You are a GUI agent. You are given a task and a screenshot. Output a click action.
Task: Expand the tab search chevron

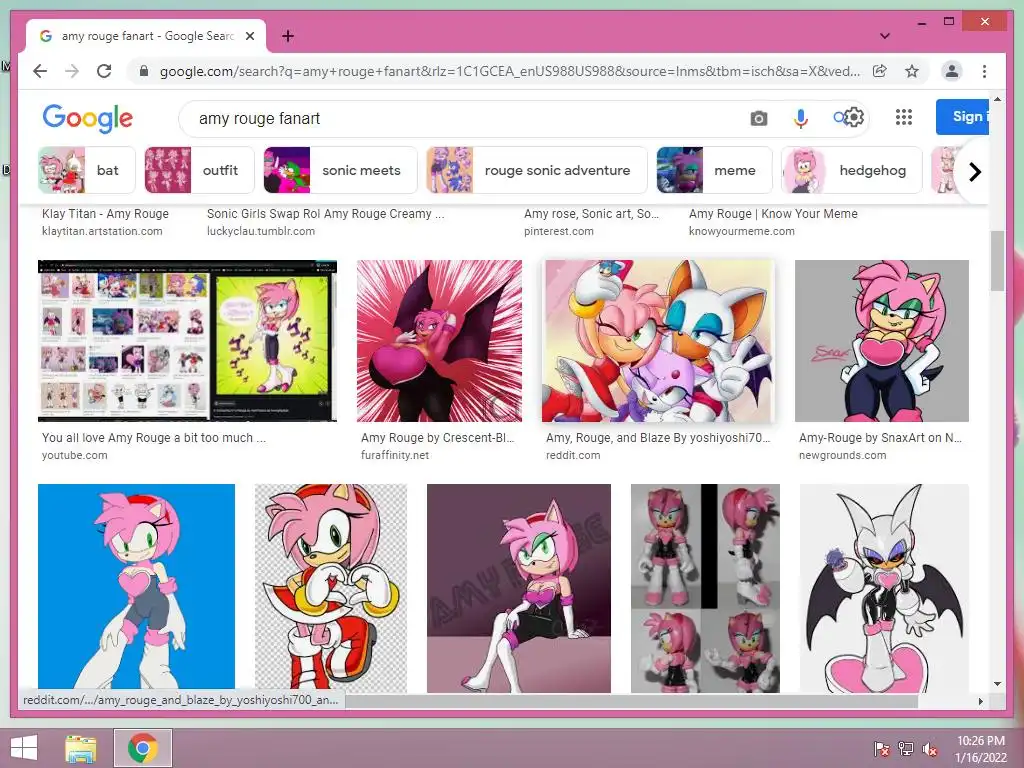[x=885, y=36]
